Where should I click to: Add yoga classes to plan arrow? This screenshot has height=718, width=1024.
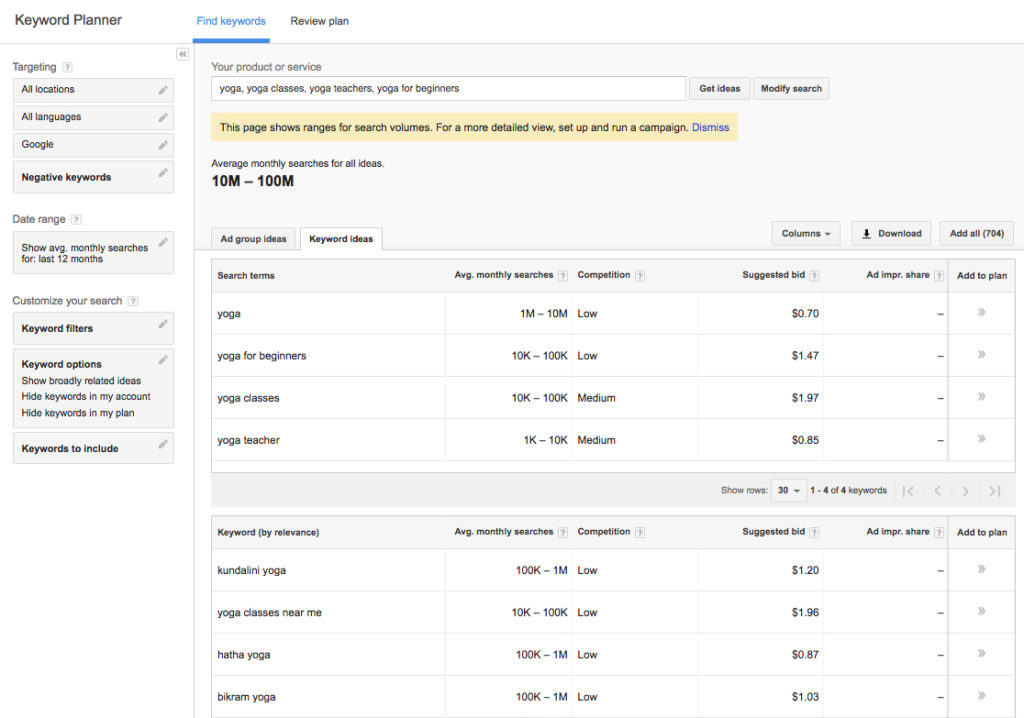[981, 397]
